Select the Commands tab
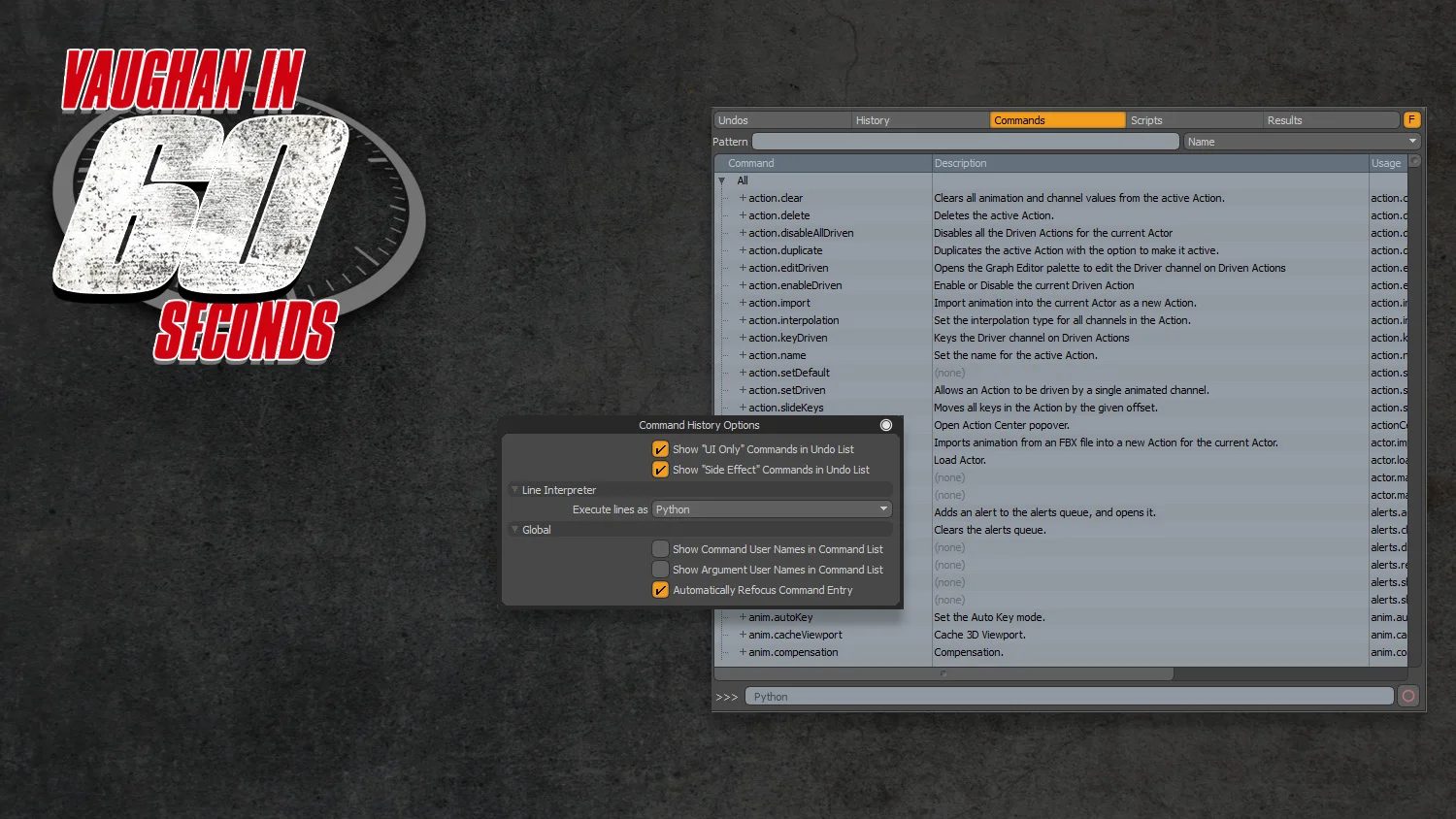 pyautogui.click(x=1058, y=120)
